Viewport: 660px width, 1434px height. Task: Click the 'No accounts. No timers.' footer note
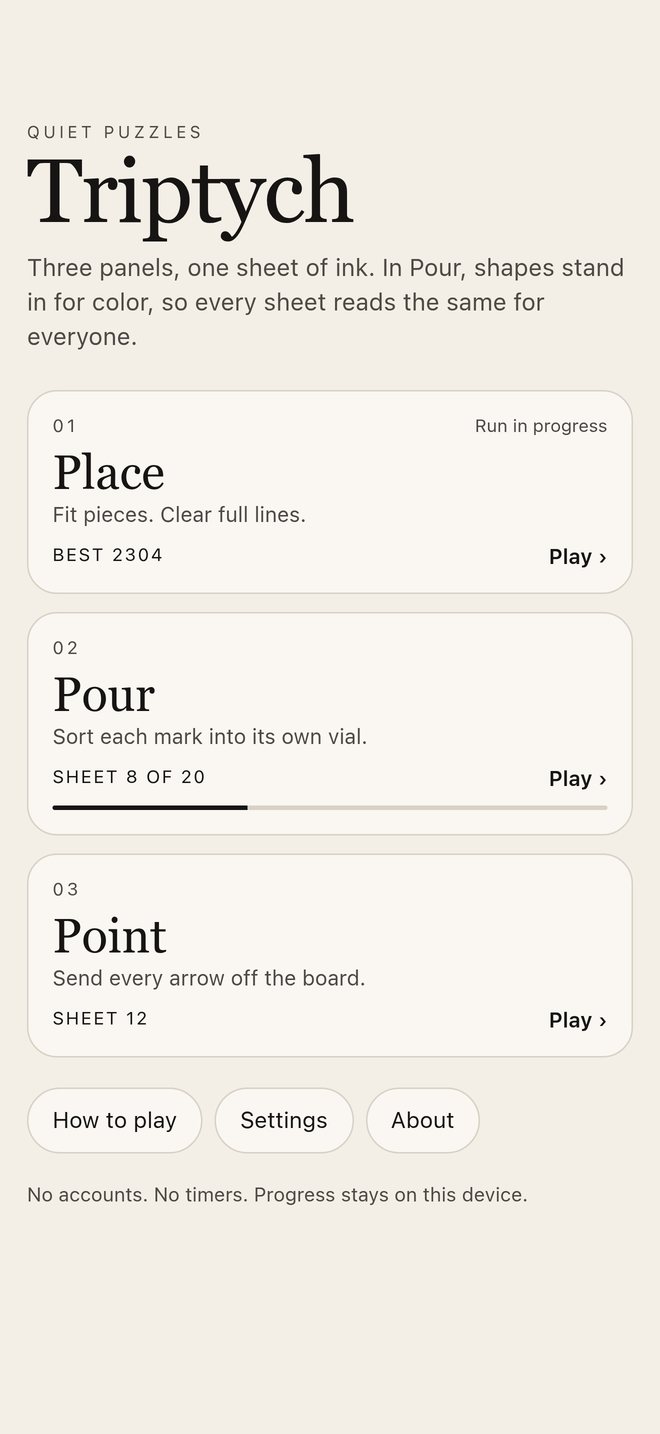click(277, 1195)
